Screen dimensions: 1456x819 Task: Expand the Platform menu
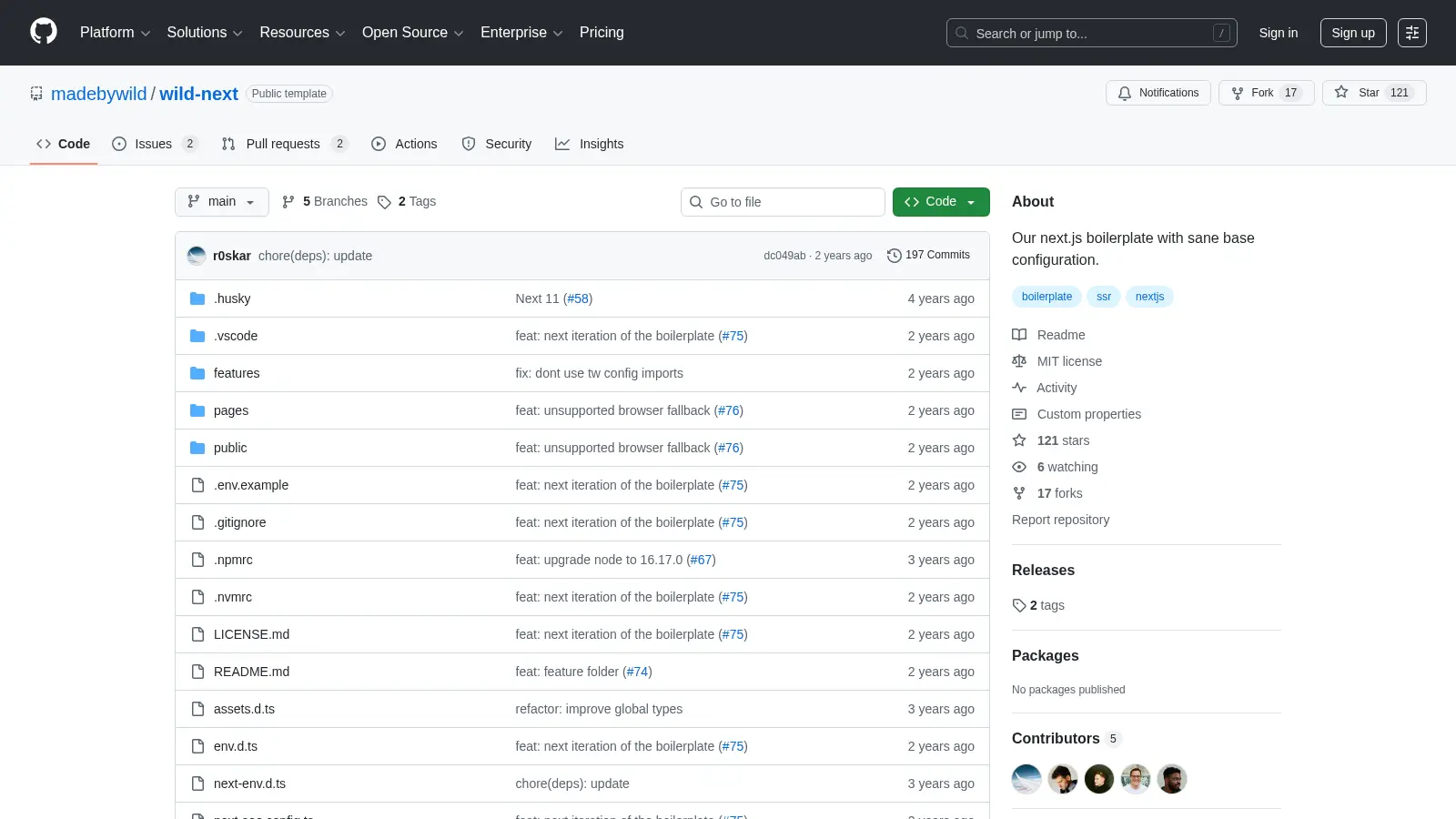click(x=115, y=33)
